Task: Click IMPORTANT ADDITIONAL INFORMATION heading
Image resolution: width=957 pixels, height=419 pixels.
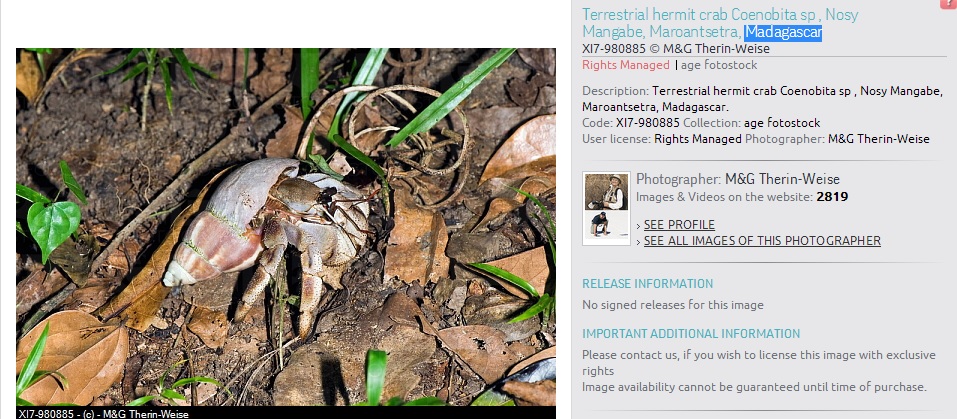Action: (691, 334)
